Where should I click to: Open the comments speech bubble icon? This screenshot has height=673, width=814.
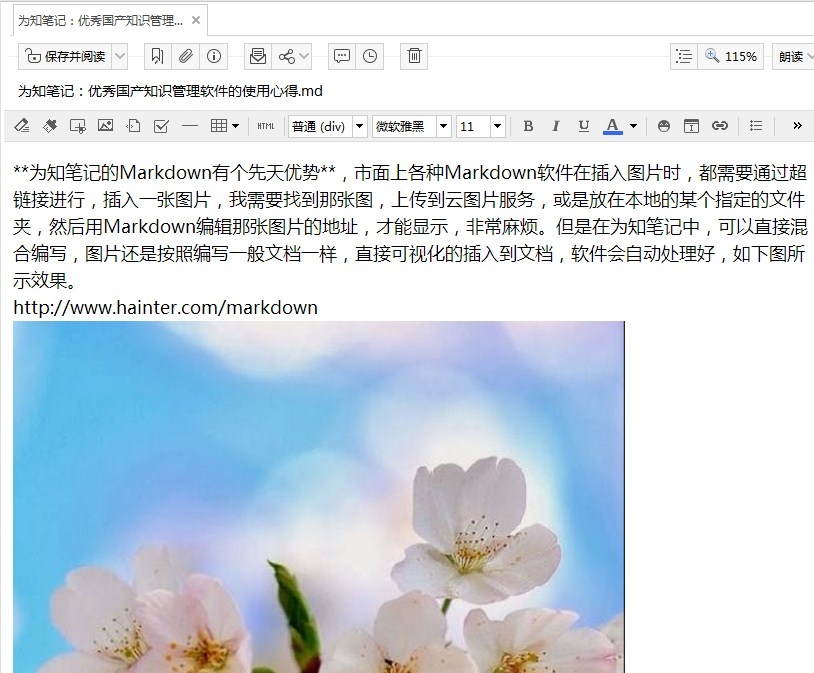click(x=342, y=56)
